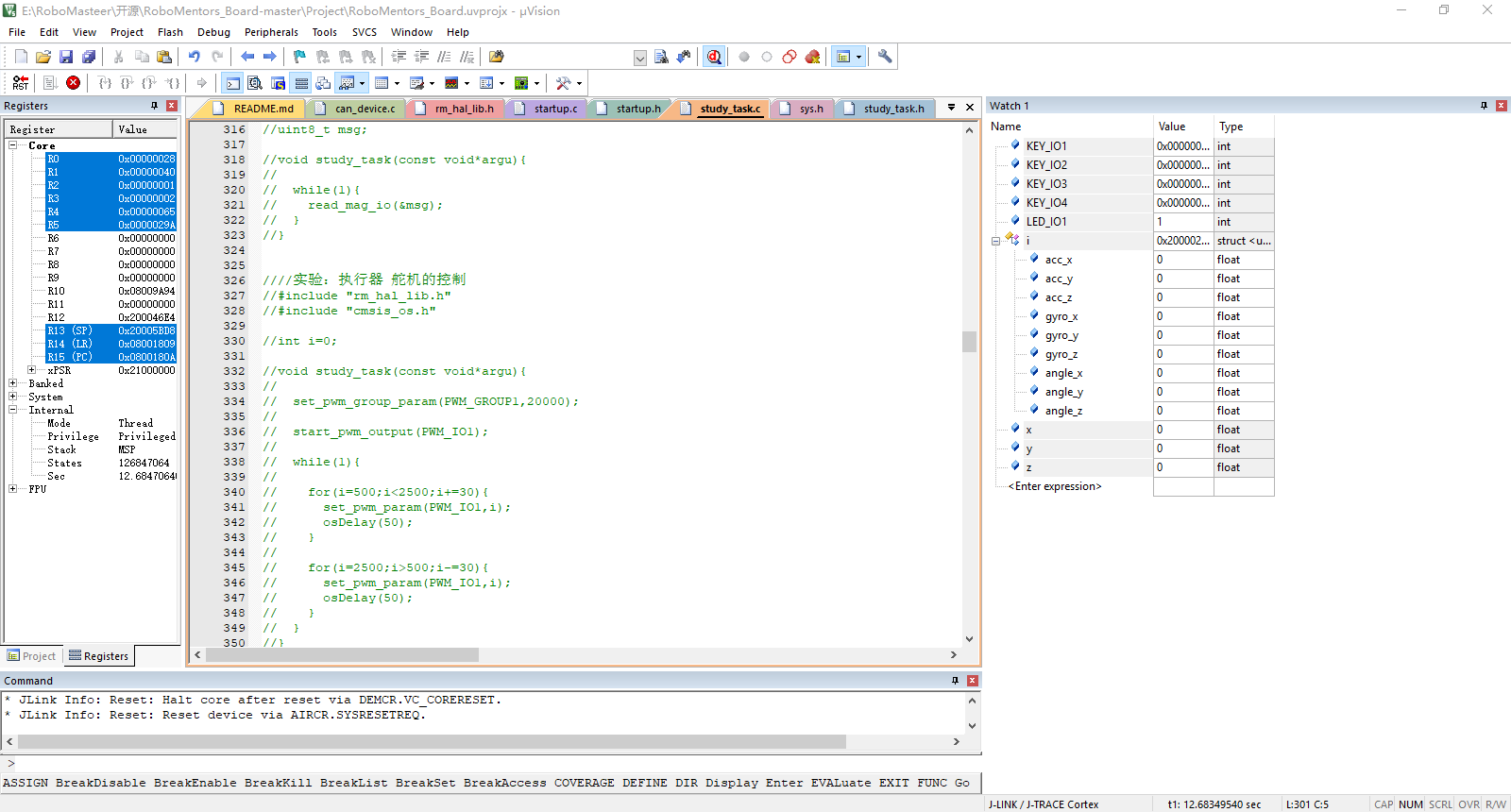This screenshot has width=1511, height=812.
Task: Toggle the Command window
Action: 232,83
